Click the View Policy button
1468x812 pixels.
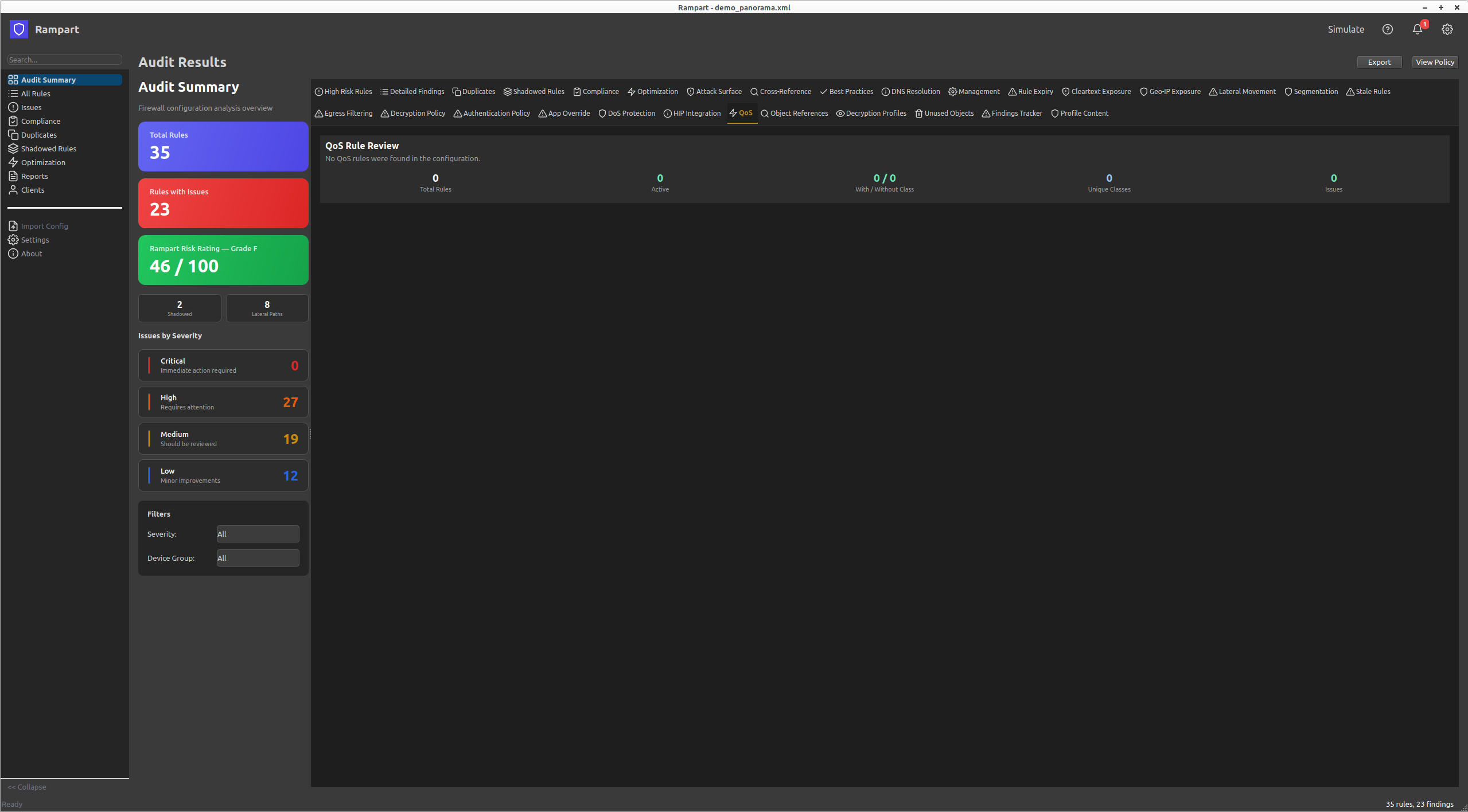tap(1435, 62)
